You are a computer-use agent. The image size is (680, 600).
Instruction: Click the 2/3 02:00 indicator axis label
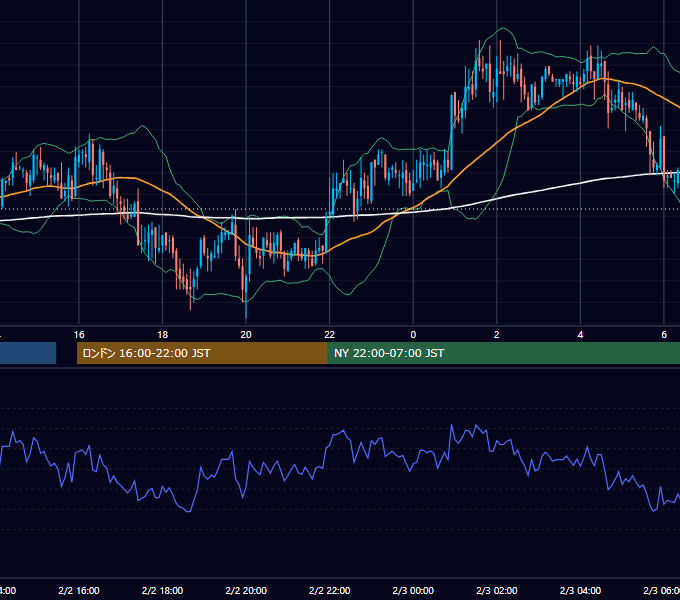coord(497,590)
